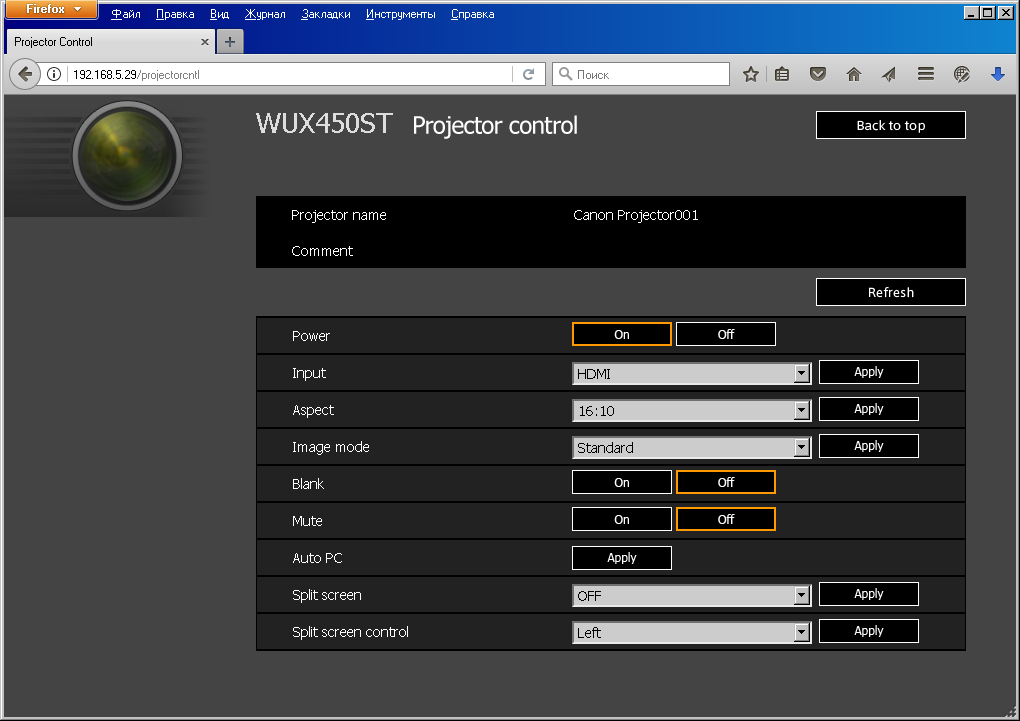Open Split screen control dropdown showing Left
Image resolution: width=1020 pixels, height=721 pixels.
691,633
